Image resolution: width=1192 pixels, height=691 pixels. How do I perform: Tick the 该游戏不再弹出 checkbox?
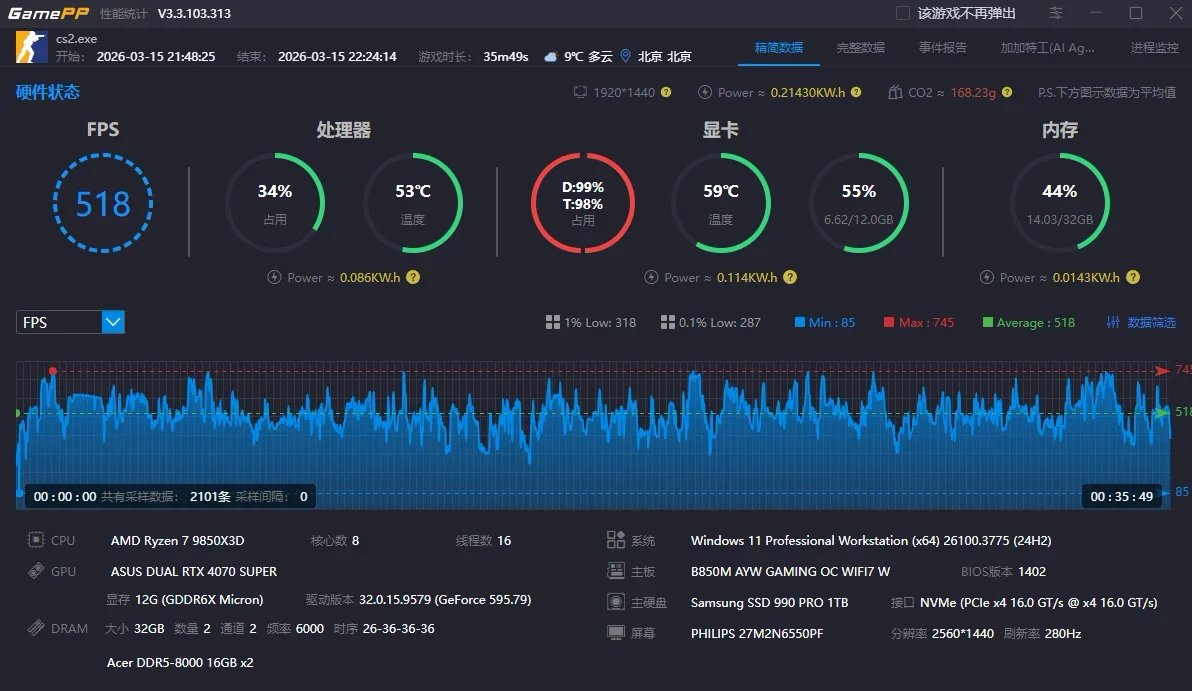(902, 13)
